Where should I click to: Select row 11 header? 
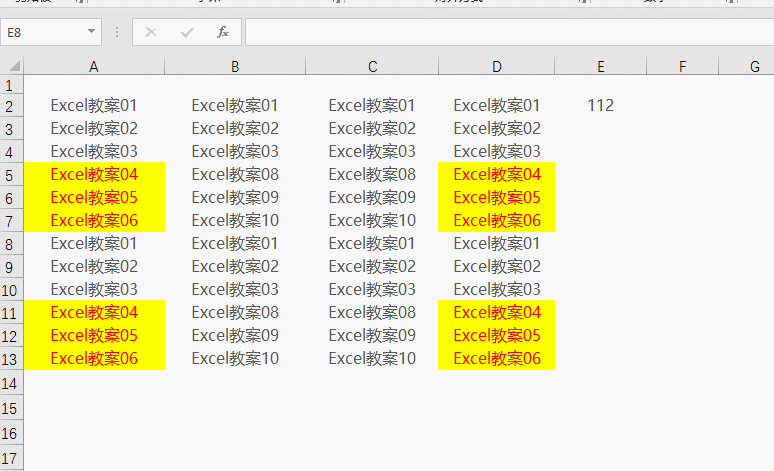point(12,313)
